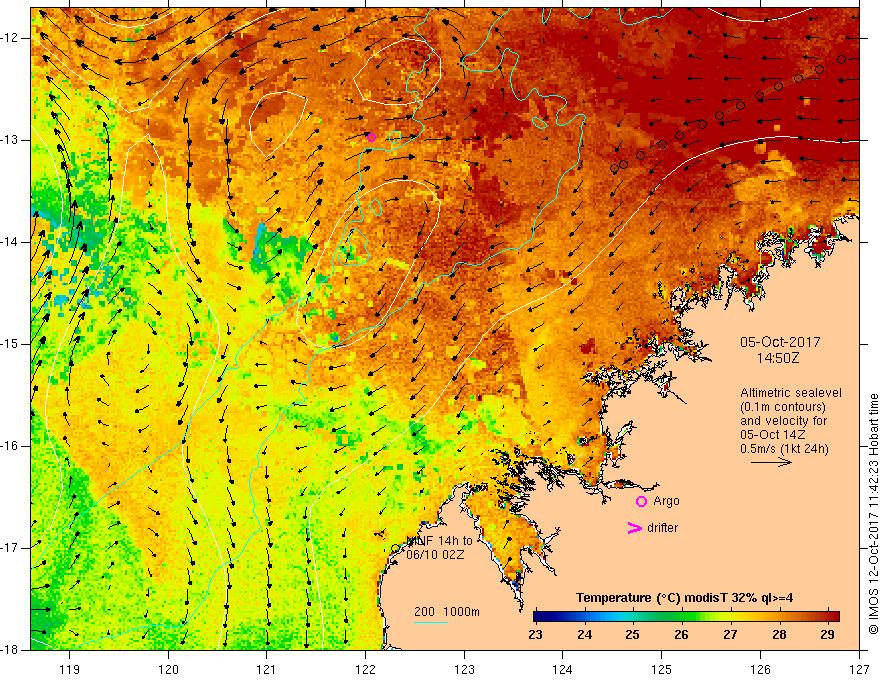Click the northeasternmost ship track circle
Image resolution: width=880 pixels, height=680 pixels.
841,59
